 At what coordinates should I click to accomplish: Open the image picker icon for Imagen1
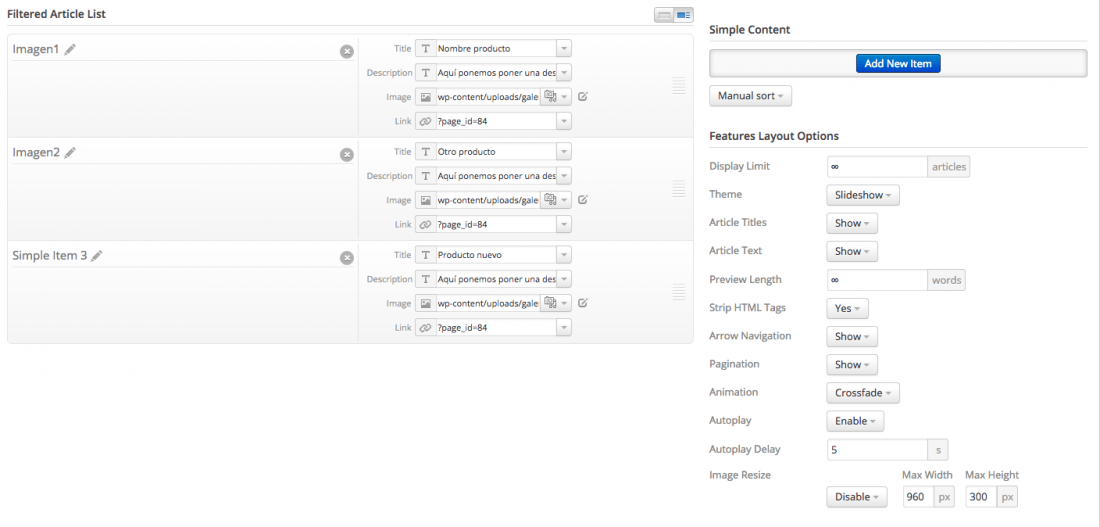coord(550,97)
